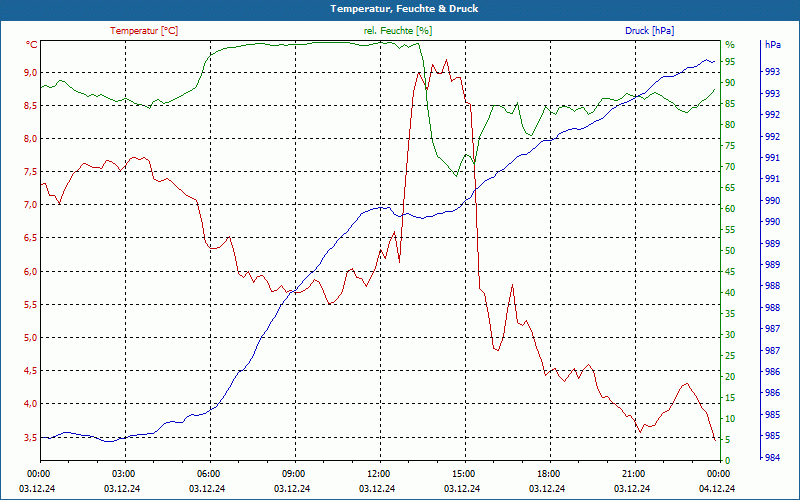Click temperature axis value '6,0'
800x500 pixels.
(31, 271)
